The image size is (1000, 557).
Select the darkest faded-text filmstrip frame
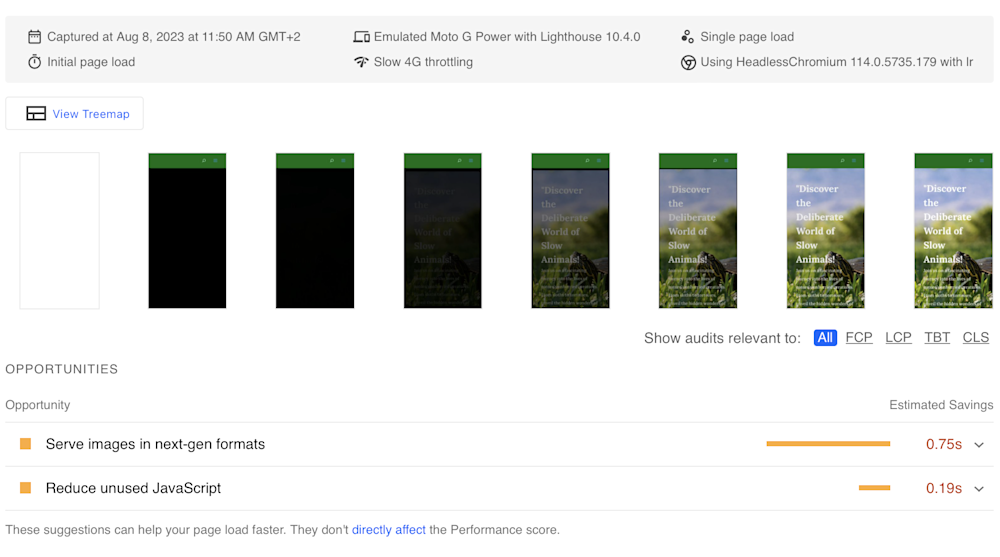pos(443,230)
